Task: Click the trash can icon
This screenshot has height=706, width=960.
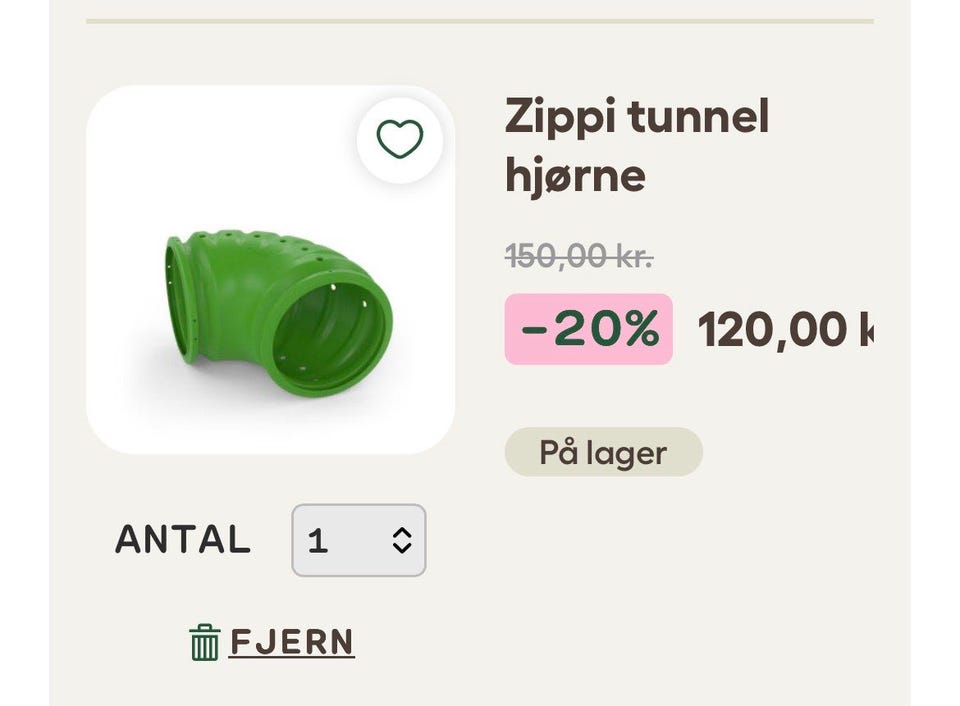Action: [x=204, y=642]
